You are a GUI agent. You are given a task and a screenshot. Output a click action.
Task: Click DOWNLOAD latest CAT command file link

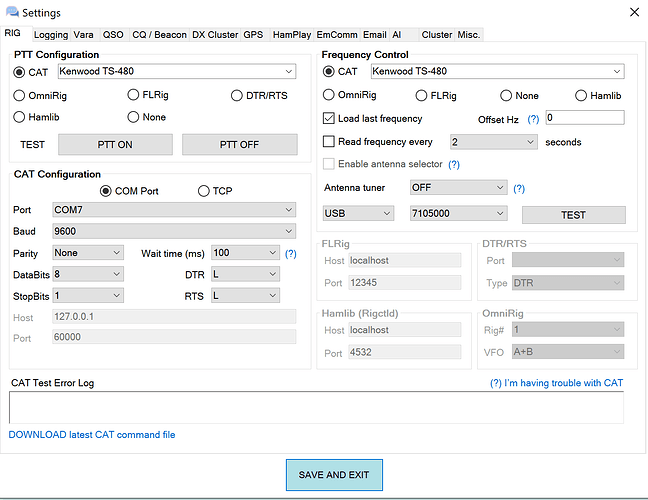(x=92, y=435)
